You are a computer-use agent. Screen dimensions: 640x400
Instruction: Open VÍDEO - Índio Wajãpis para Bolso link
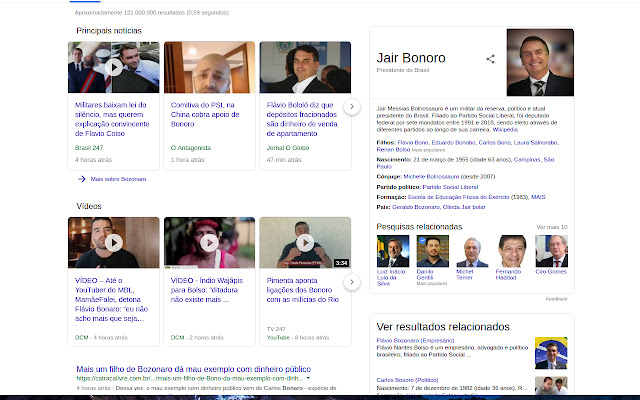pyautogui.click(x=207, y=290)
